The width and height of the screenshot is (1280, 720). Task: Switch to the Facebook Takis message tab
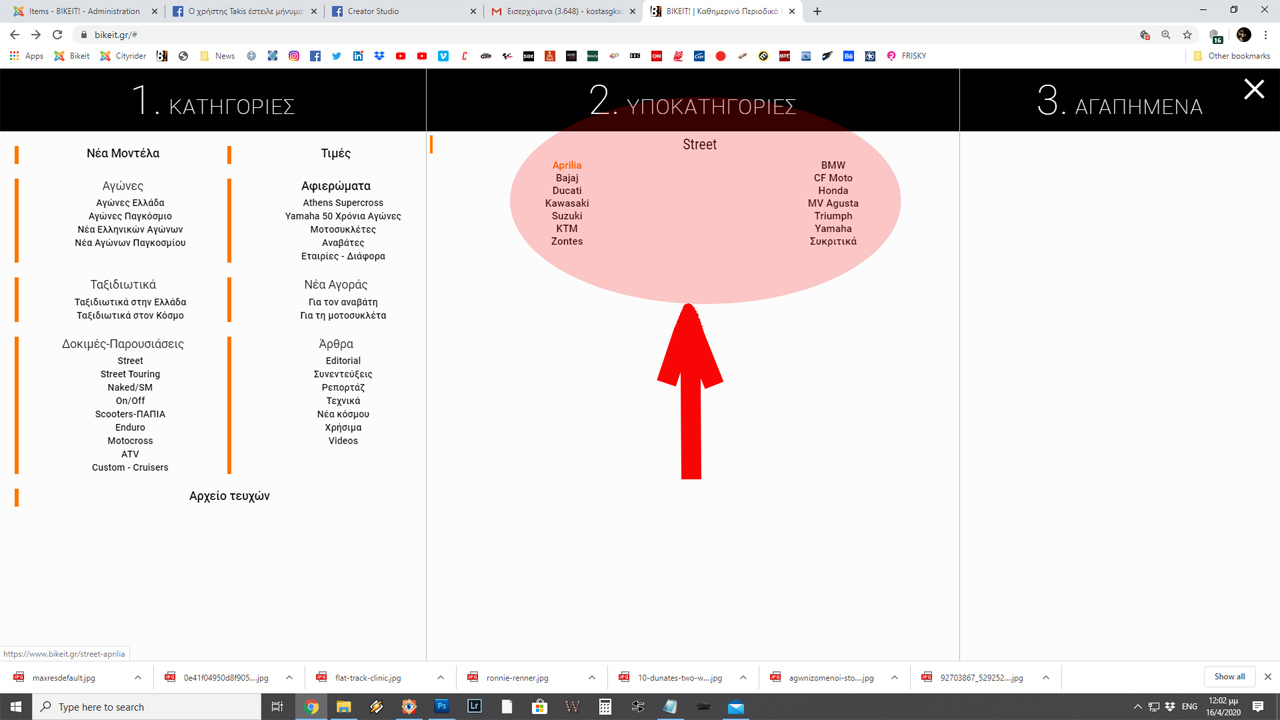coord(242,11)
